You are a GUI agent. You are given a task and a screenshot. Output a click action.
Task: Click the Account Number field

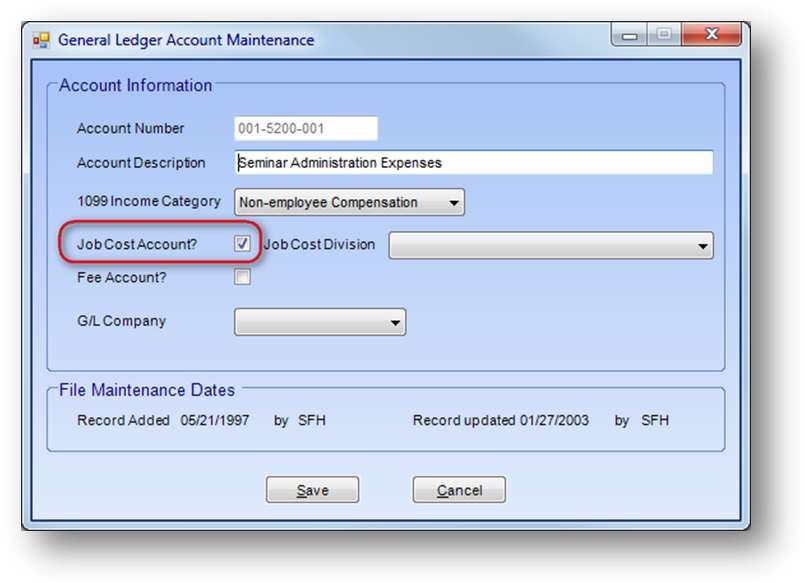pyautogui.click(x=306, y=129)
